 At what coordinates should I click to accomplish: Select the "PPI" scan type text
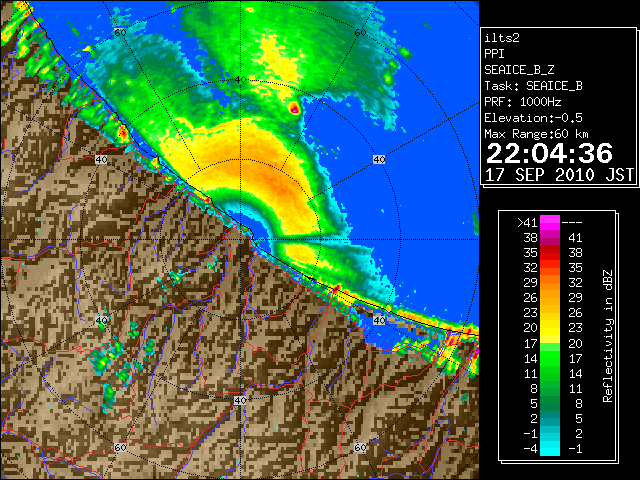[x=494, y=54]
